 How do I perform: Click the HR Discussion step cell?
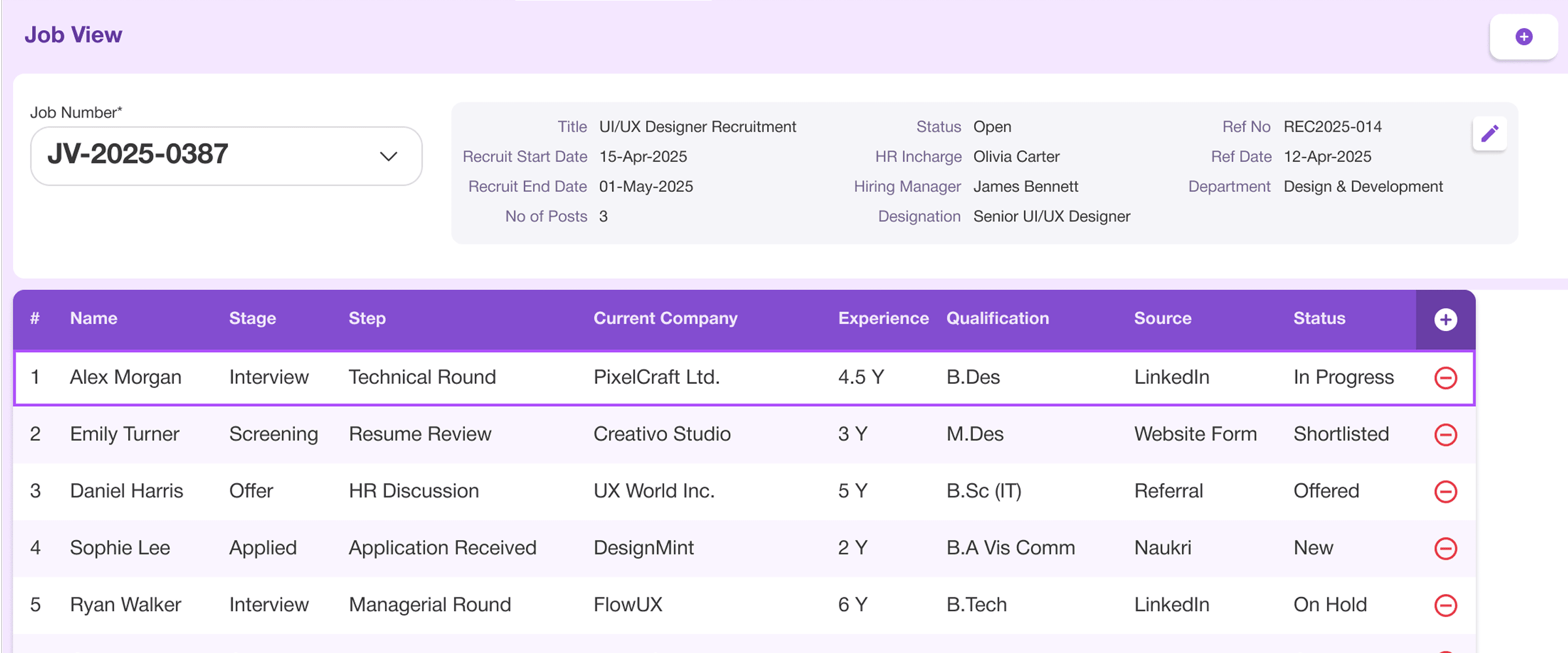[414, 490]
